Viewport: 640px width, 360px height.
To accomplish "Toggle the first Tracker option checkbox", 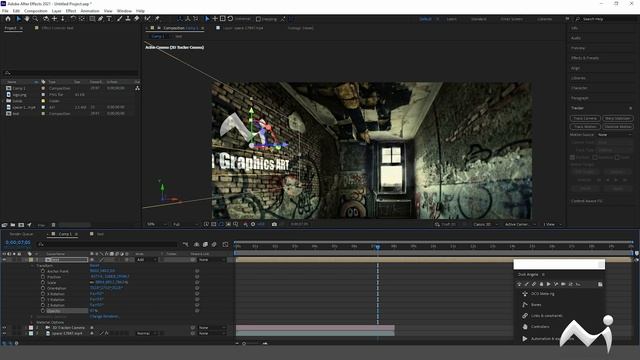I will click(x=572, y=157).
